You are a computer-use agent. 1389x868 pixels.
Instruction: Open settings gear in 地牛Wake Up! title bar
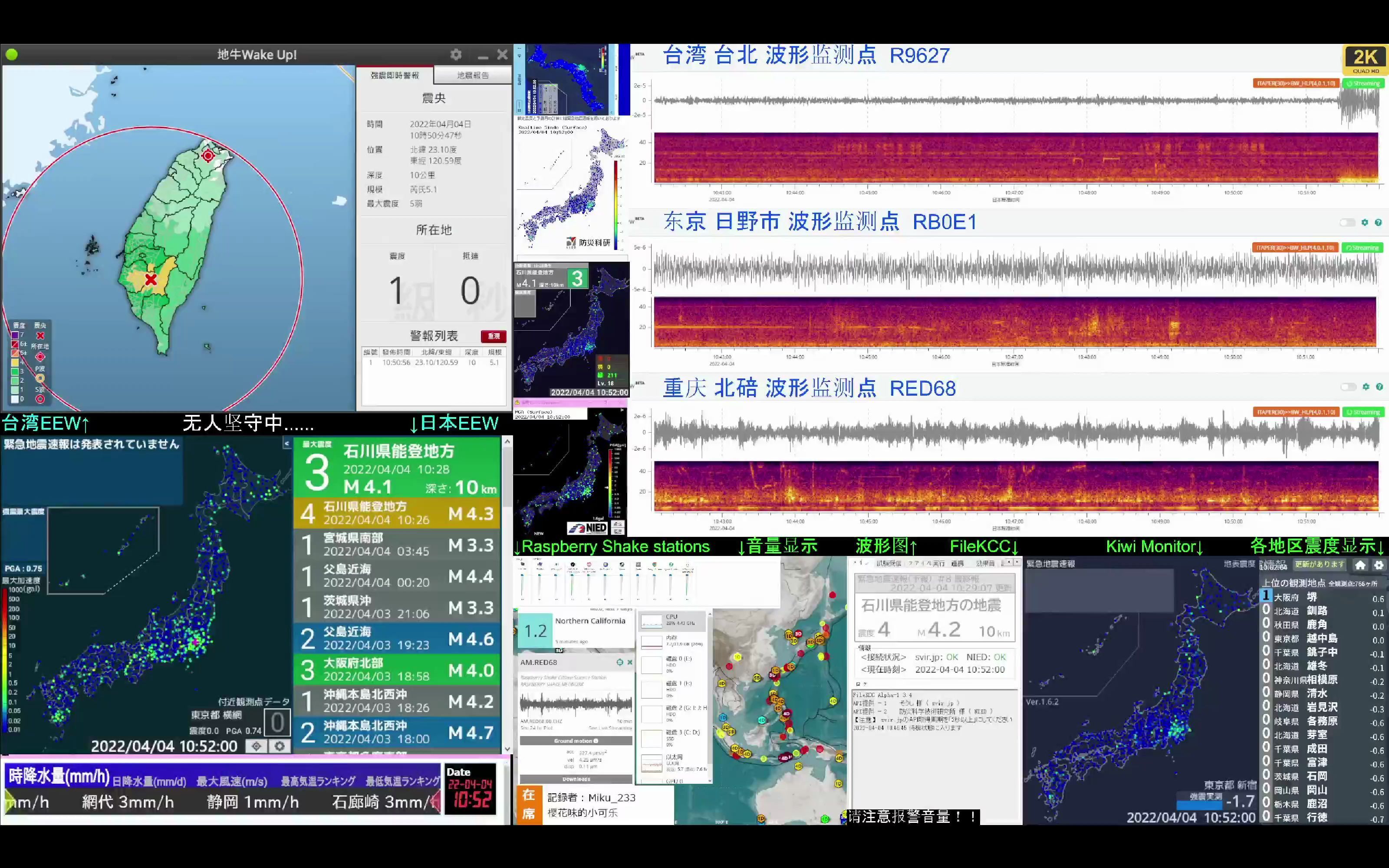coord(456,55)
